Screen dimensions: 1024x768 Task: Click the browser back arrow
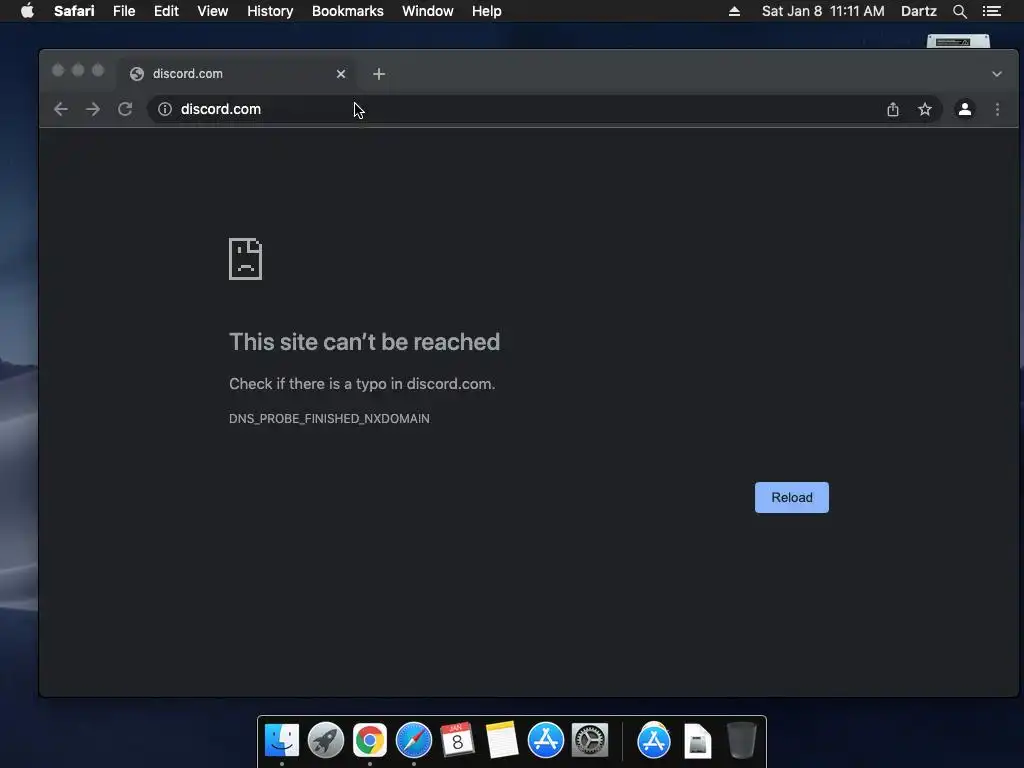(61, 109)
